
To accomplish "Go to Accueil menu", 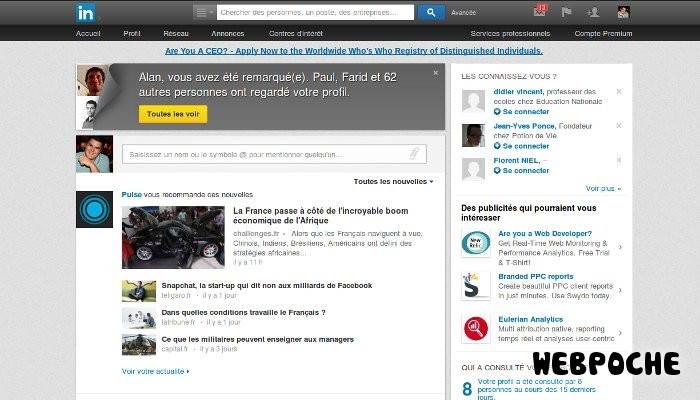I will 88,33.
